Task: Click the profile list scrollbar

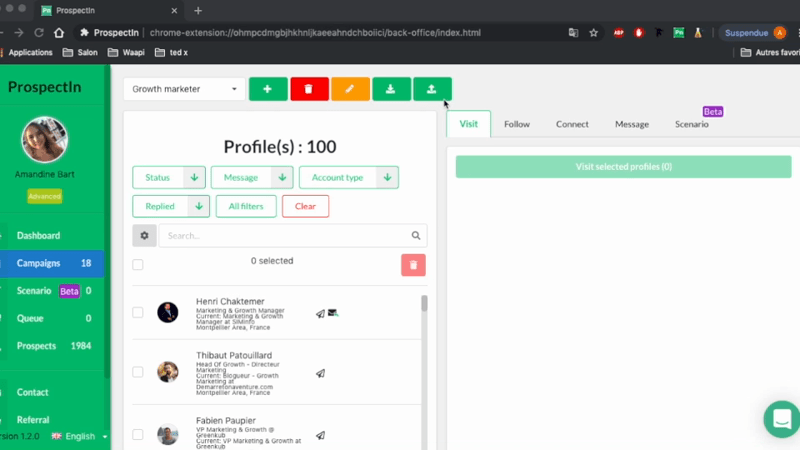Action: (x=424, y=304)
